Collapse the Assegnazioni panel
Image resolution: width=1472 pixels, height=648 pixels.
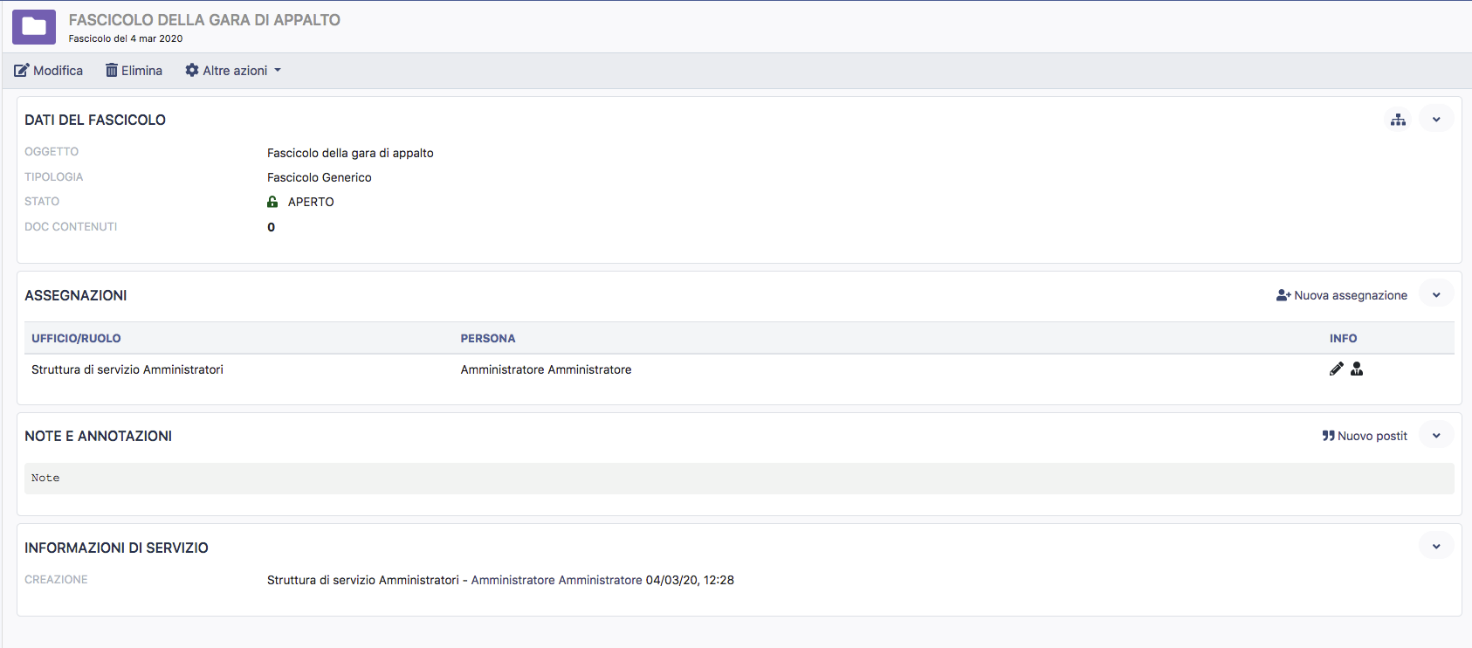pyautogui.click(x=1436, y=296)
